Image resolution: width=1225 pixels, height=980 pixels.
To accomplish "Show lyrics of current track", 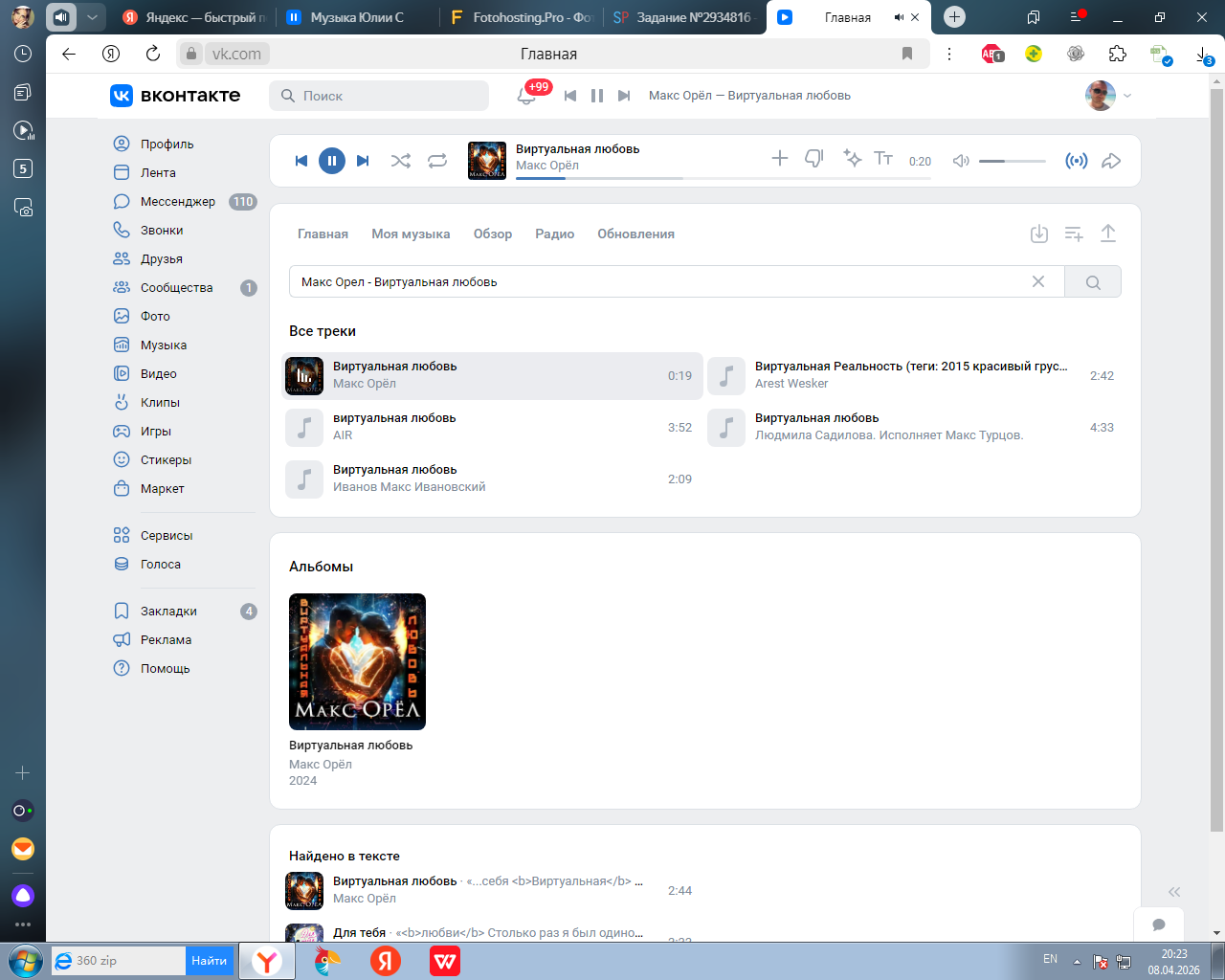I will (883, 159).
